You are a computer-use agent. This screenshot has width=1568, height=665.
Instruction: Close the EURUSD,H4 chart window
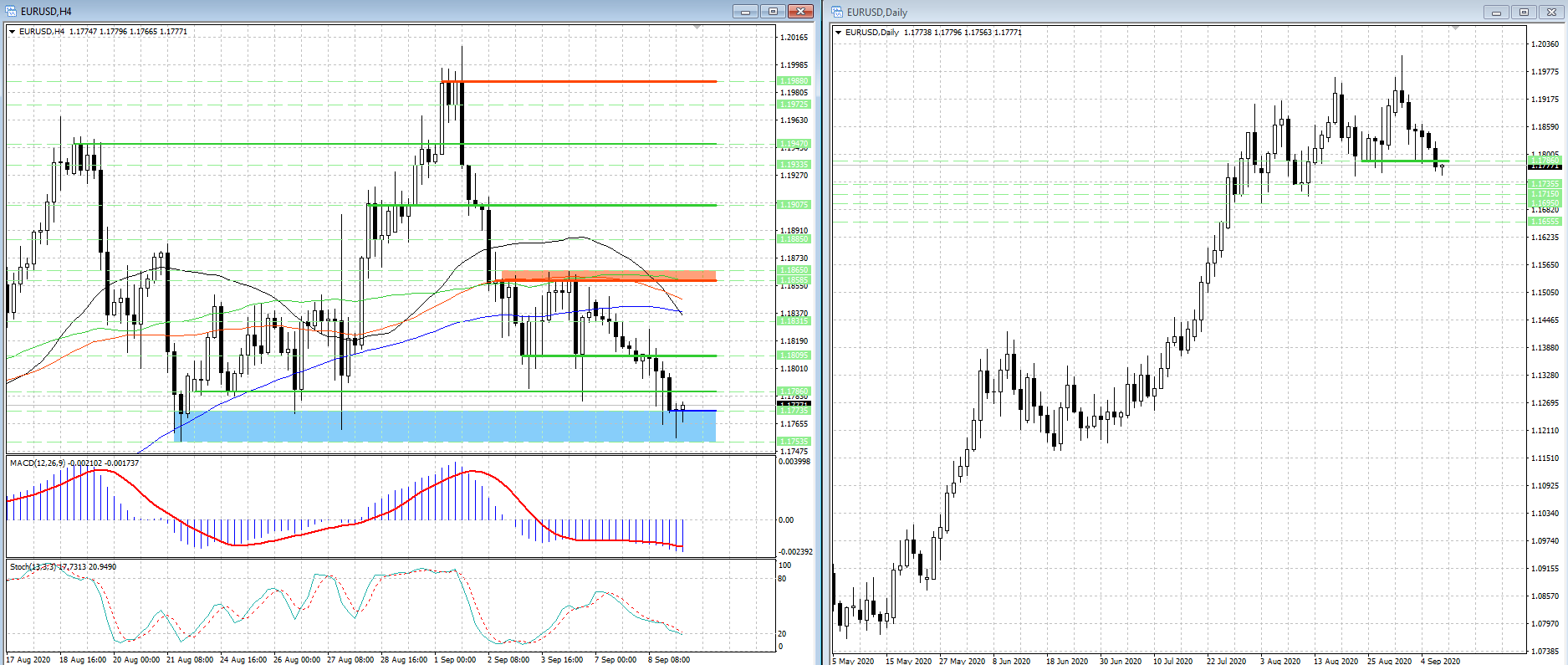click(800, 11)
